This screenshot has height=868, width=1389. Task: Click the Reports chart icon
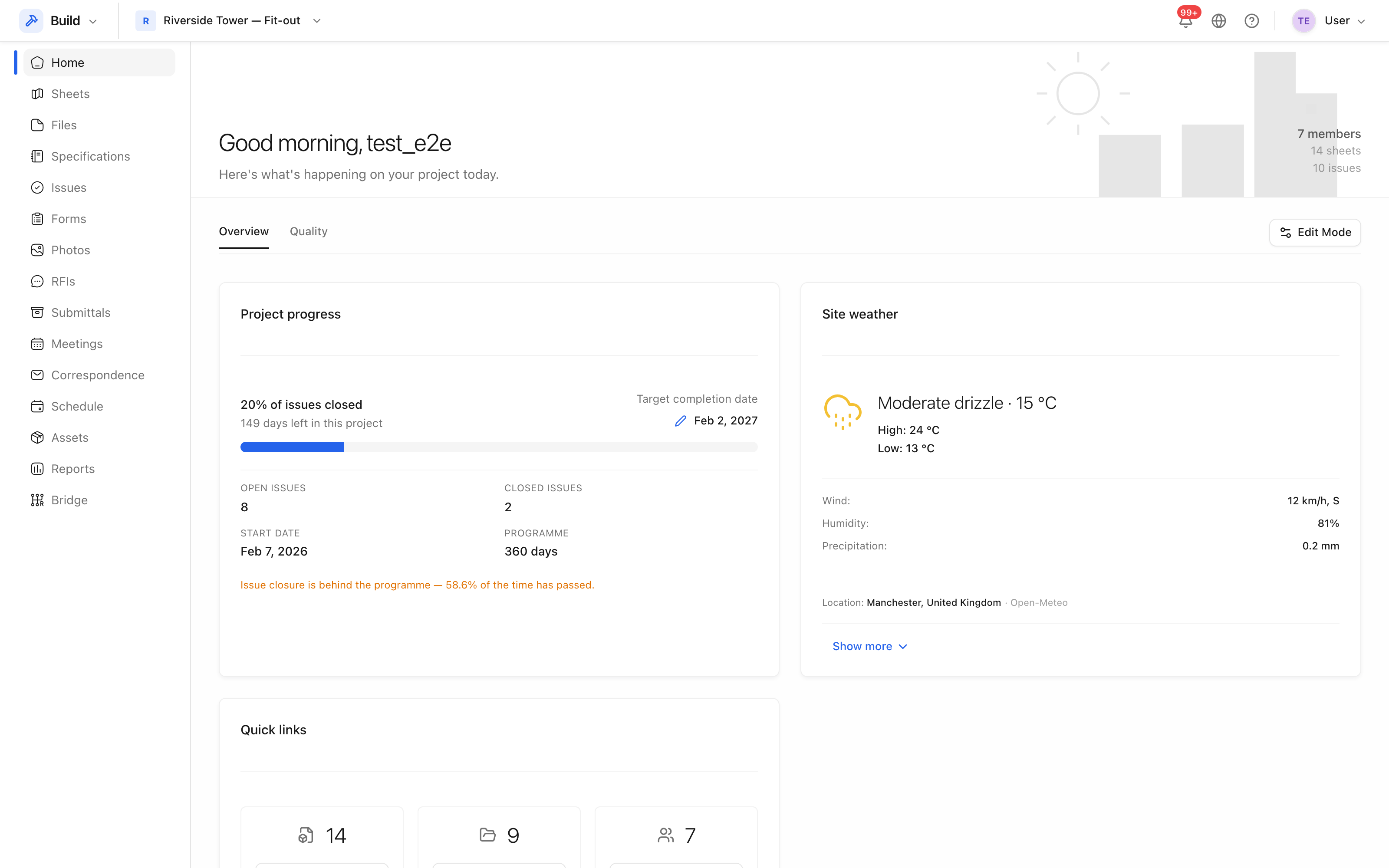[x=37, y=469]
